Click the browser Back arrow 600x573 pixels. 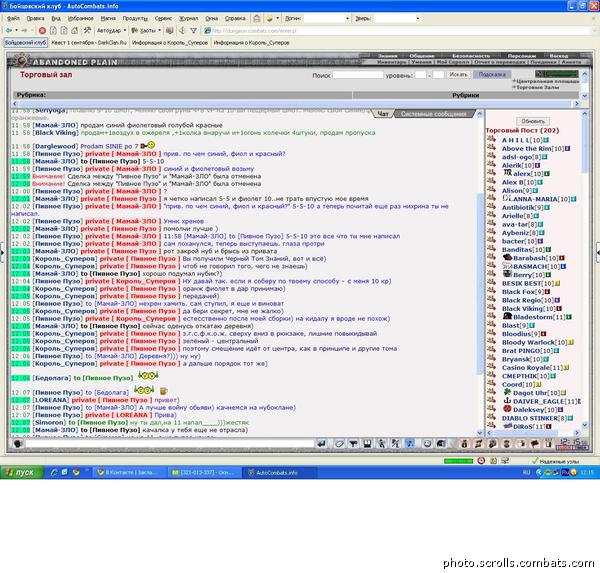tap(9, 30)
